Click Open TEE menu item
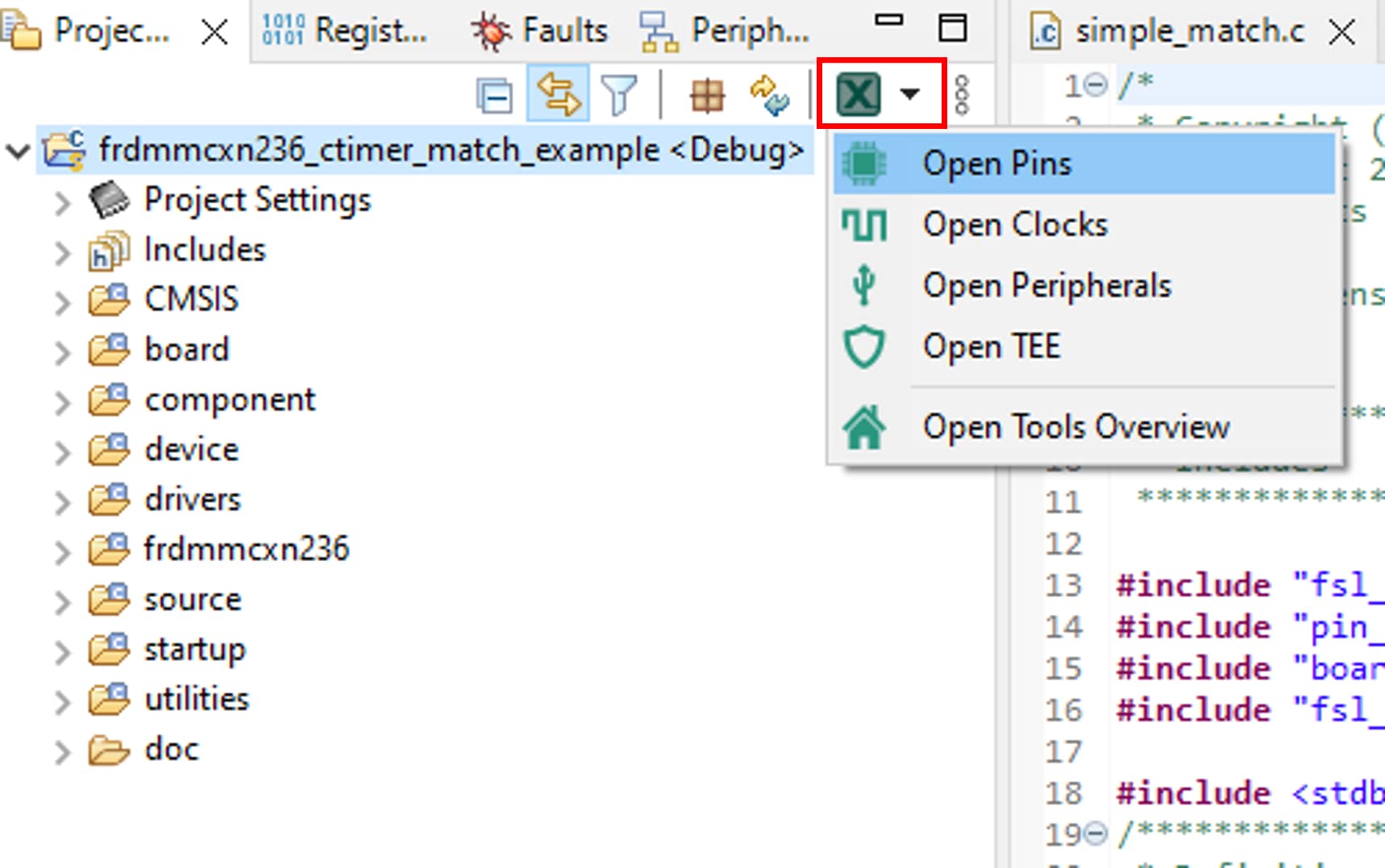 (x=991, y=347)
